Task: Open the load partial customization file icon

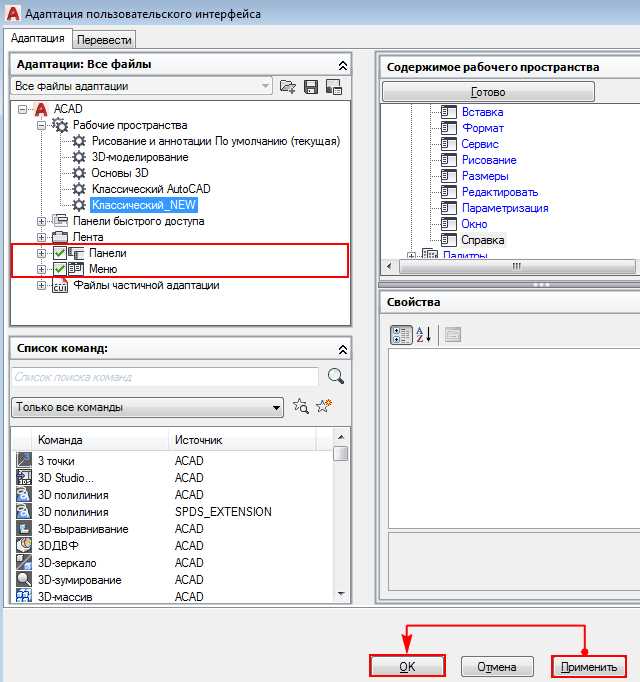Action: click(288, 87)
